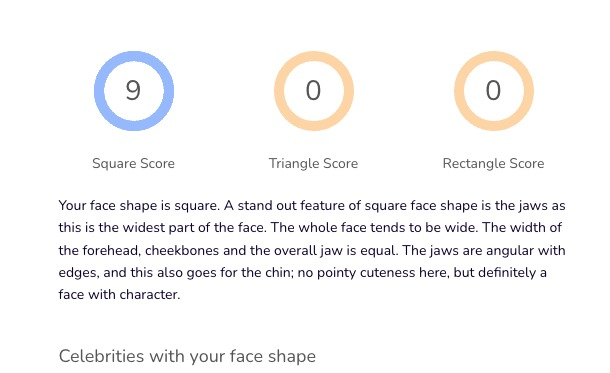Click the blue Square Score ring
610x373 pixels.
click(x=134, y=91)
